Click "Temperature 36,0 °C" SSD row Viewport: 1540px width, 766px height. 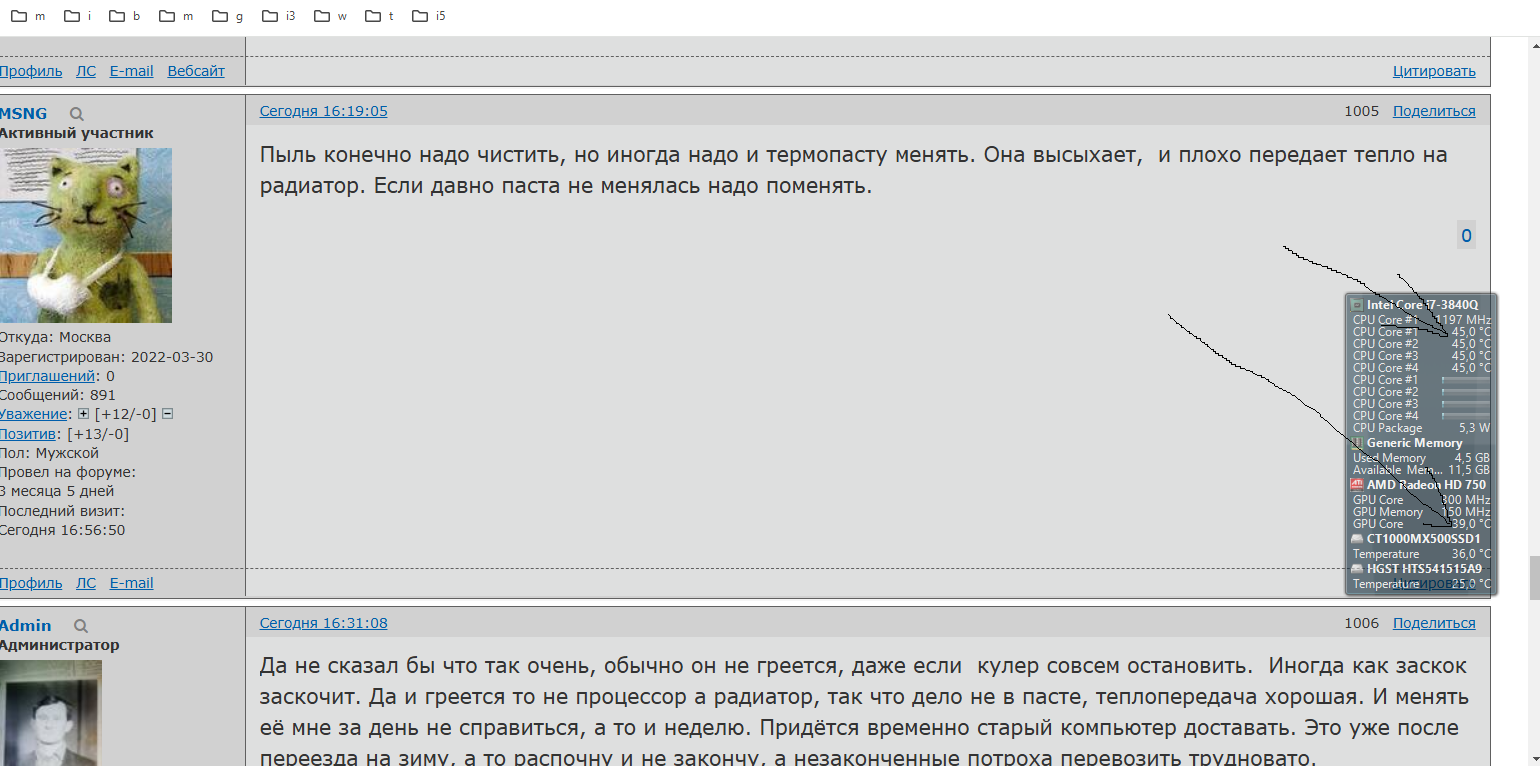1421,554
